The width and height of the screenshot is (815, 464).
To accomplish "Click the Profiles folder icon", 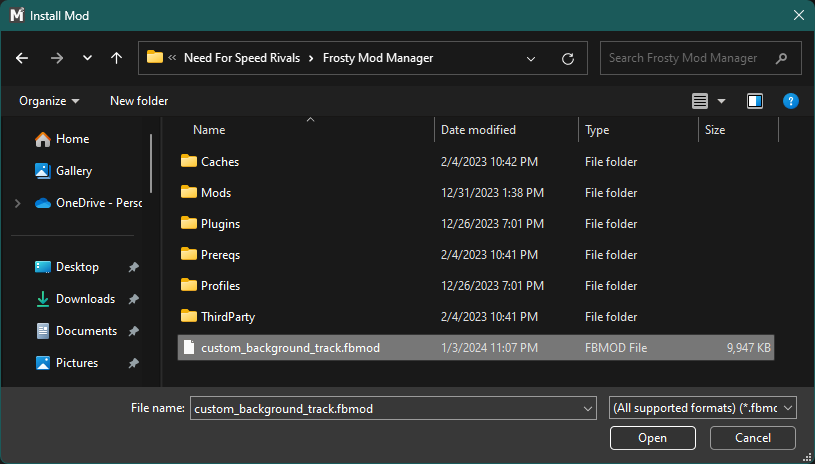I will click(x=189, y=285).
